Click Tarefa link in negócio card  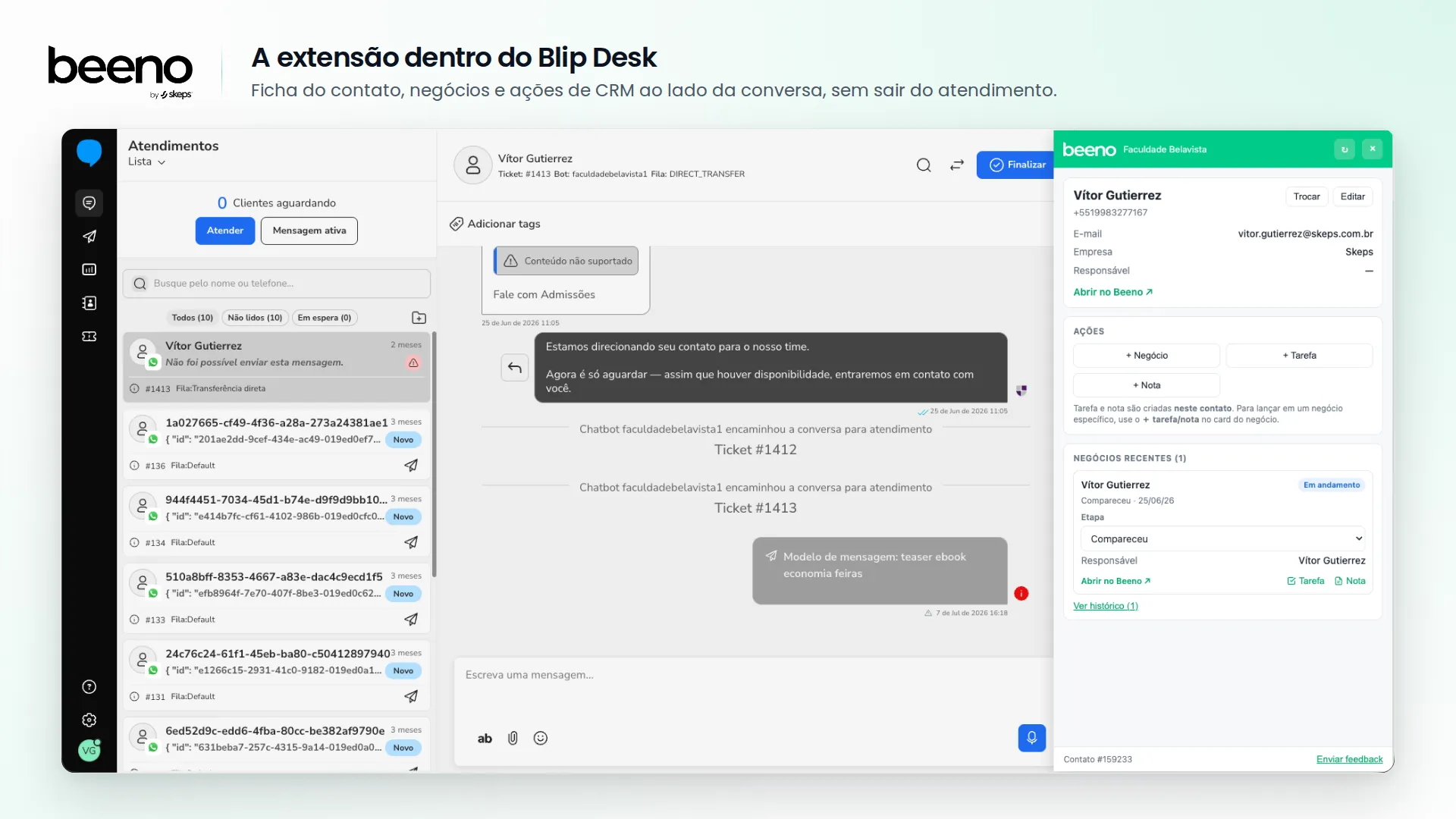(x=1306, y=581)
